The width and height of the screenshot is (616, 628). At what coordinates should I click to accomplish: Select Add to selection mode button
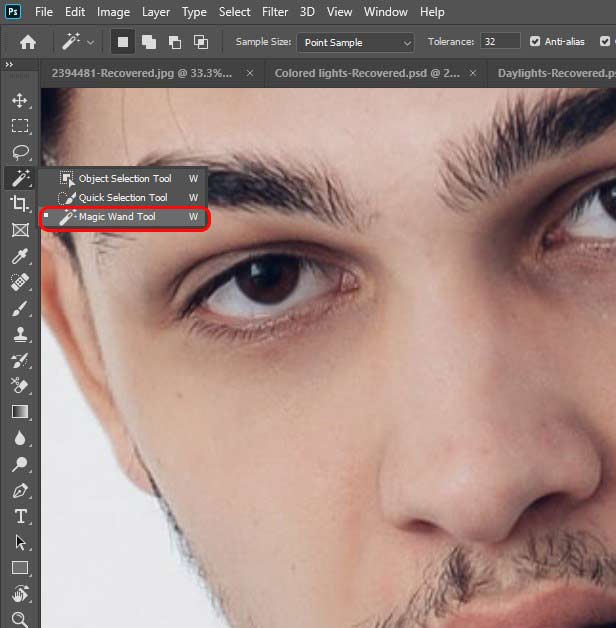(x=149, y=42)
